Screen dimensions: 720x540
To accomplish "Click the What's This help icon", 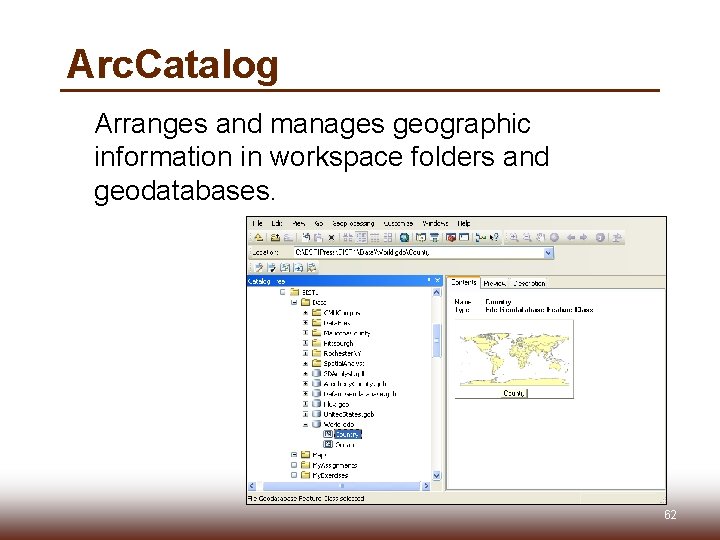I will click(494, 237).
